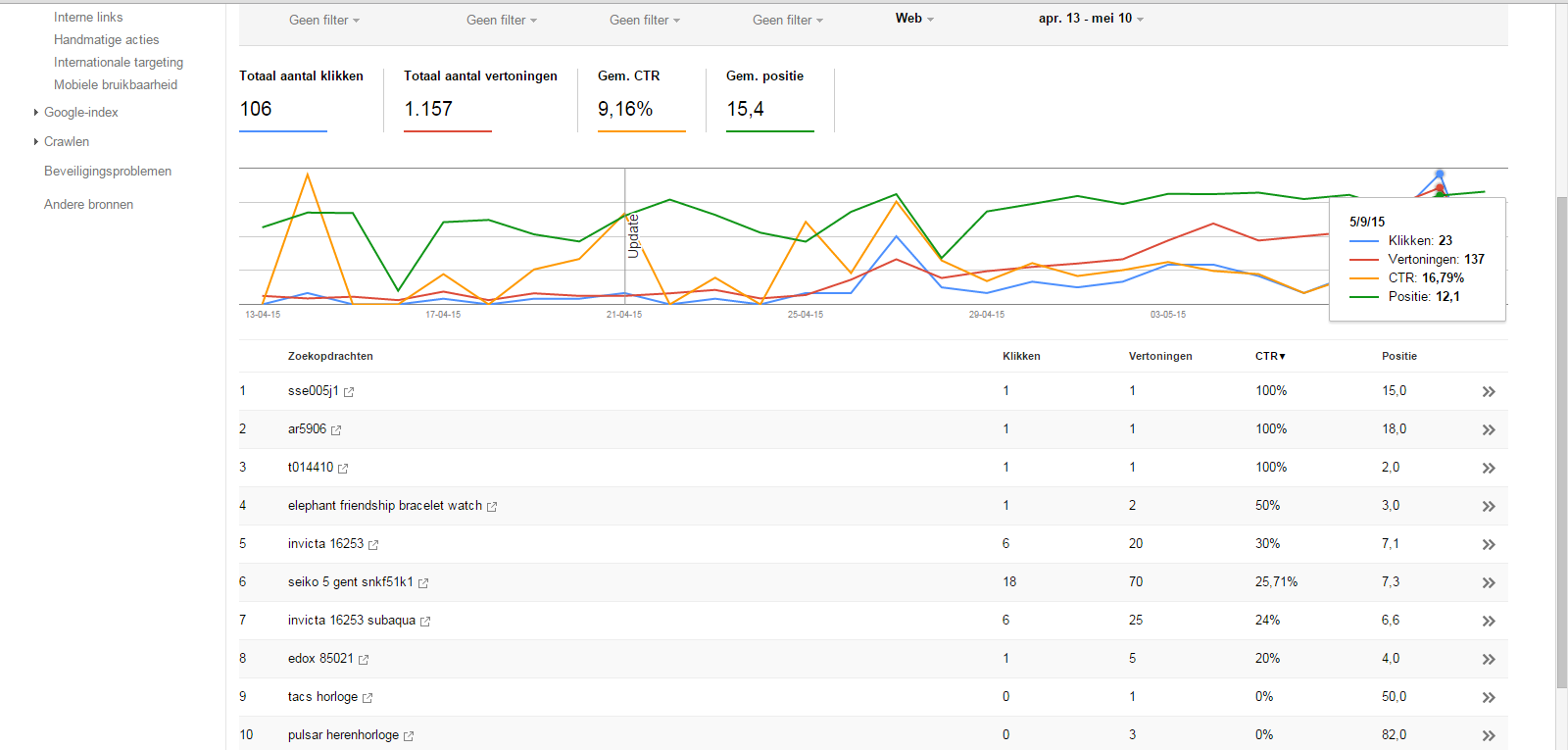The height and width of the screenshot is (750, 1568).
Task: Open external link icon next to edox 85021
Action: (364, 660)
